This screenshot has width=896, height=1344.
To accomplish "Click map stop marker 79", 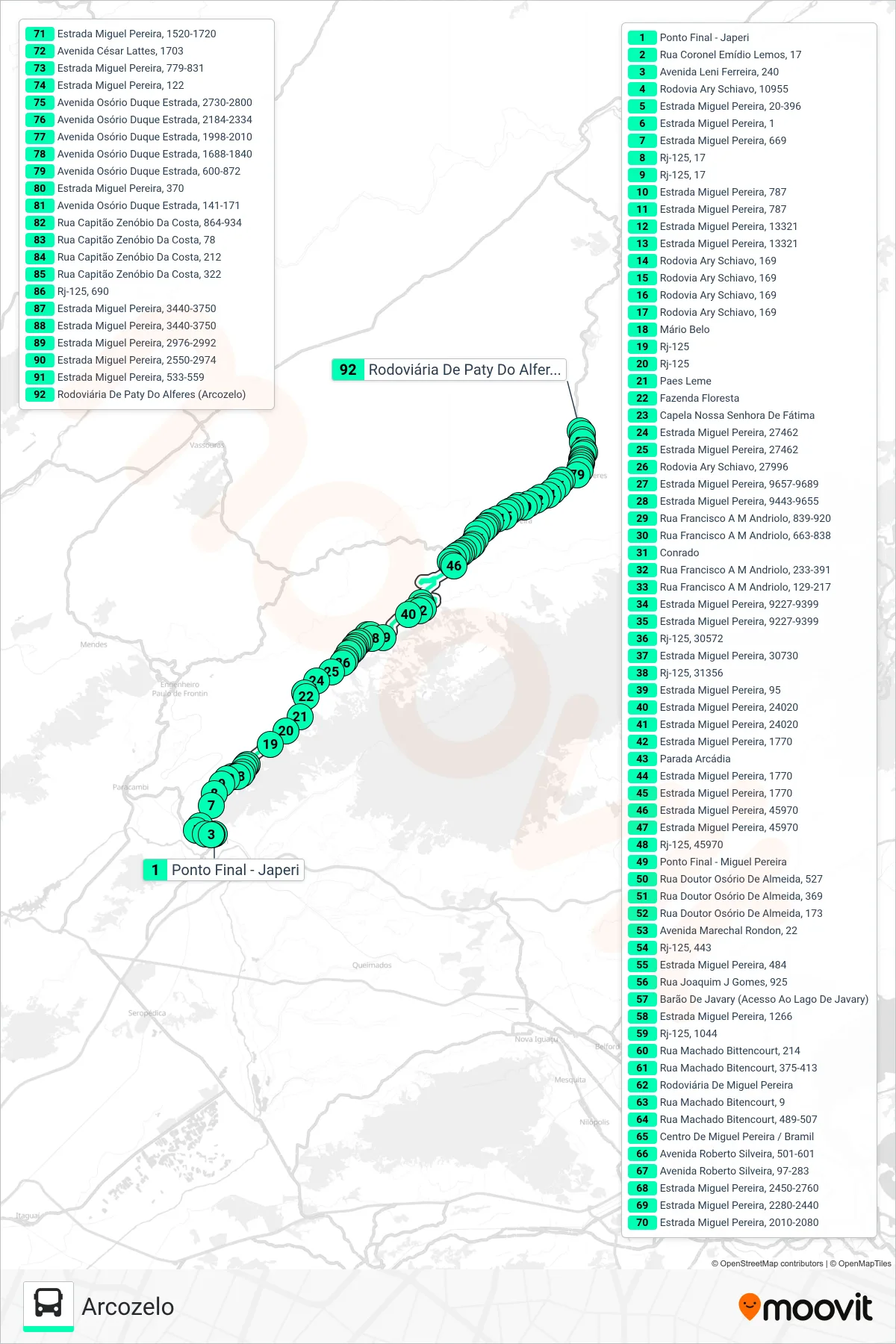I will coord(578,474).
